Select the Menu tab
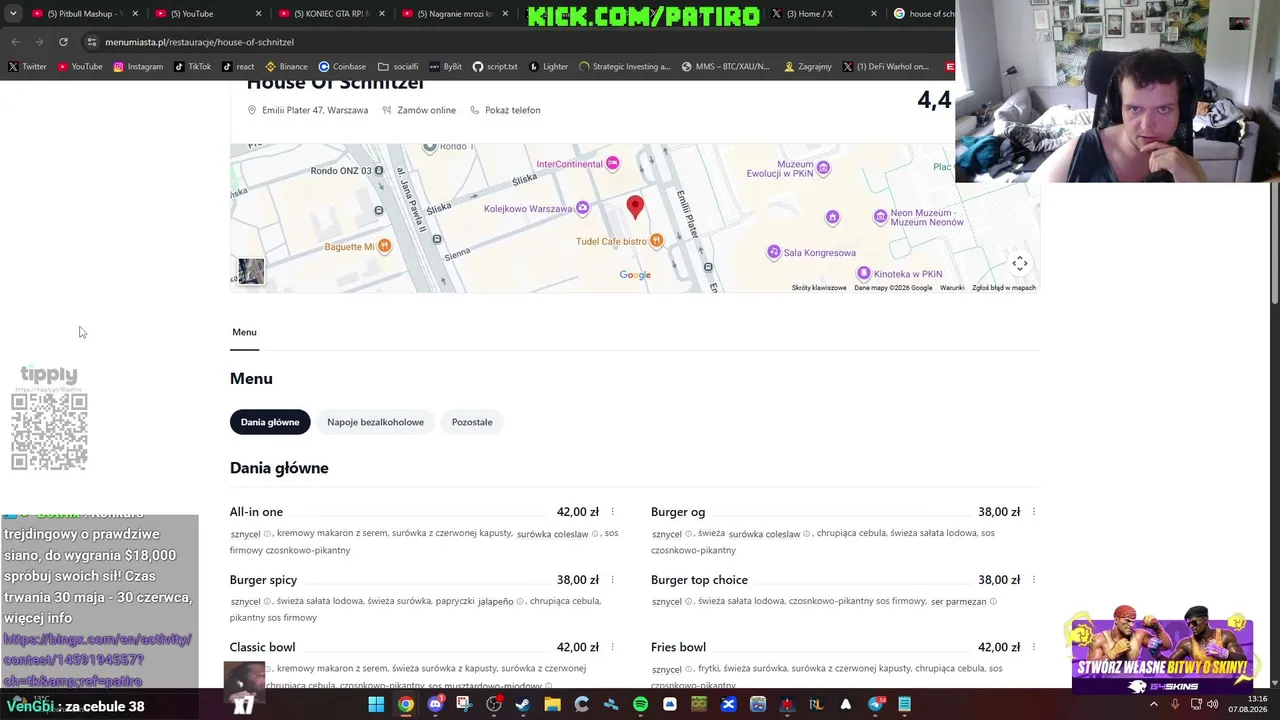This screenshot has width=1280, height=720. pyautogui.click(x=244, y=332)
